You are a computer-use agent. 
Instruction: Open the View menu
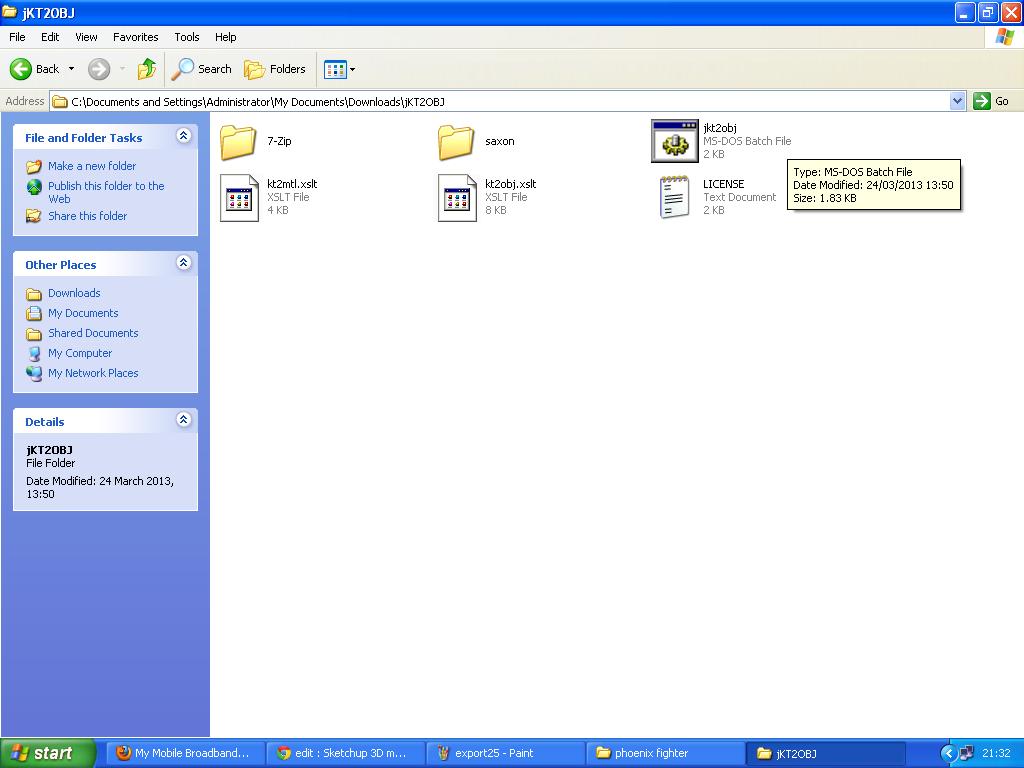coord(86,37)
